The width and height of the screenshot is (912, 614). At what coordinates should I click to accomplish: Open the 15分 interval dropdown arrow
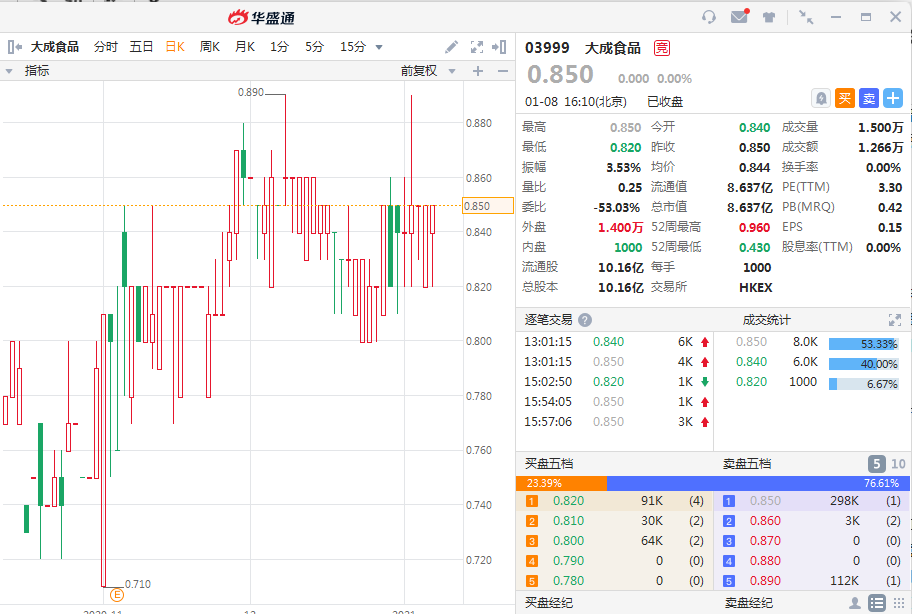379,47
